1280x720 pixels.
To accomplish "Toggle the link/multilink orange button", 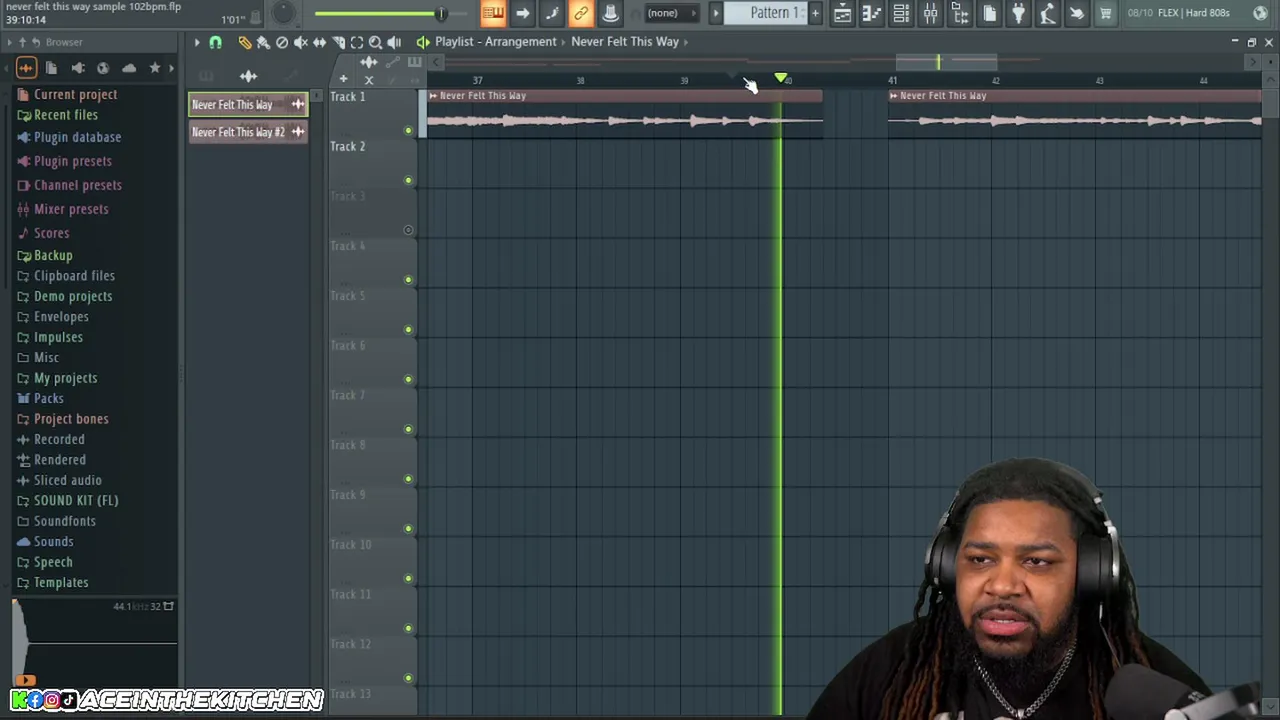I will point(581,13).
